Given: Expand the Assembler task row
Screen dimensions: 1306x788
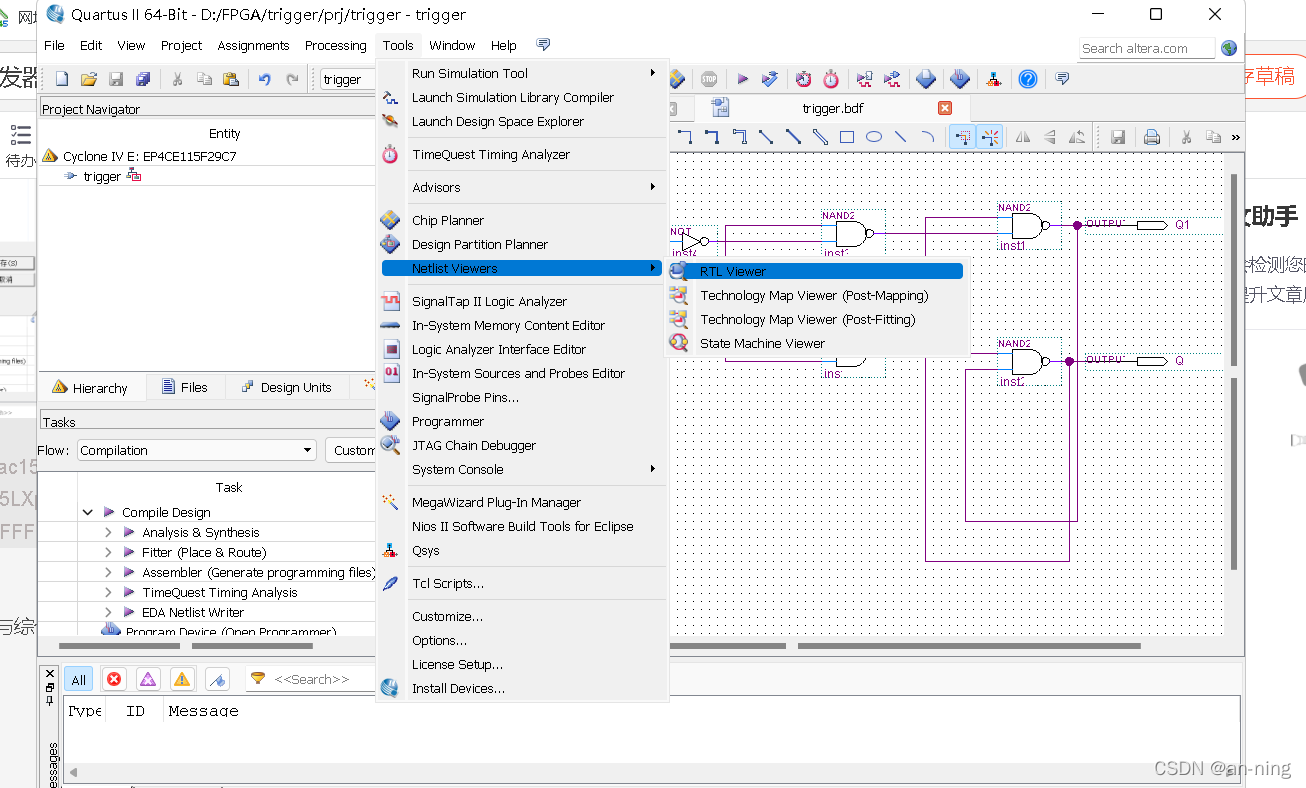Looking at the screenshot, I should (x=108, y=572).
